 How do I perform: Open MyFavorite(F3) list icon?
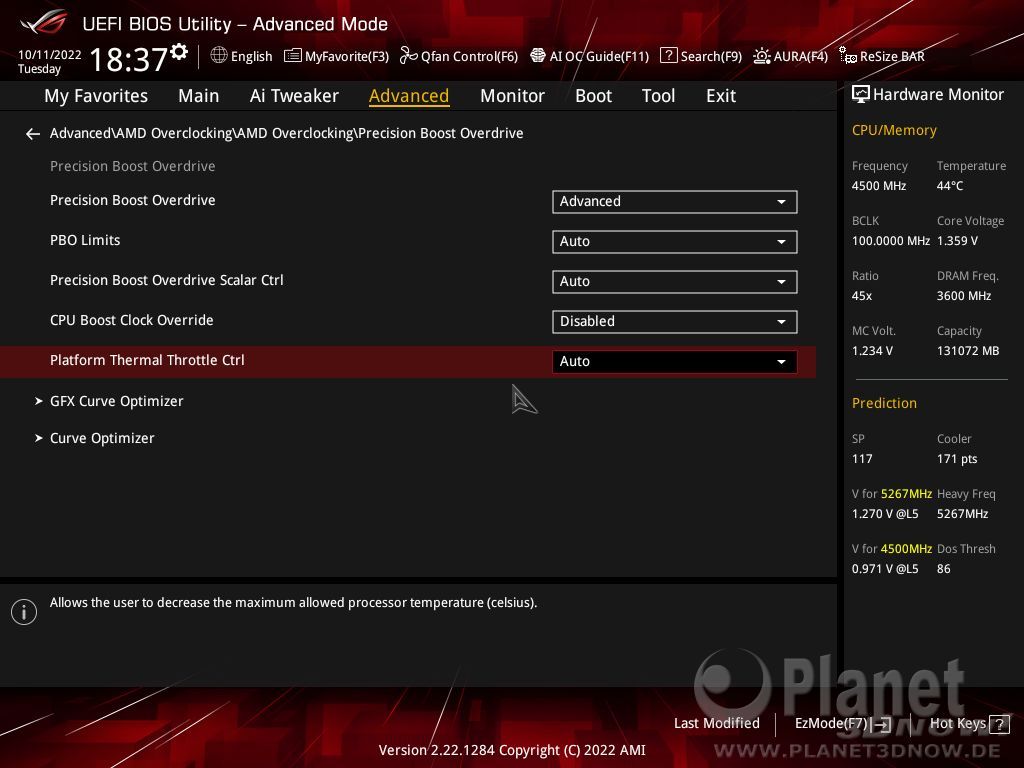293,56
